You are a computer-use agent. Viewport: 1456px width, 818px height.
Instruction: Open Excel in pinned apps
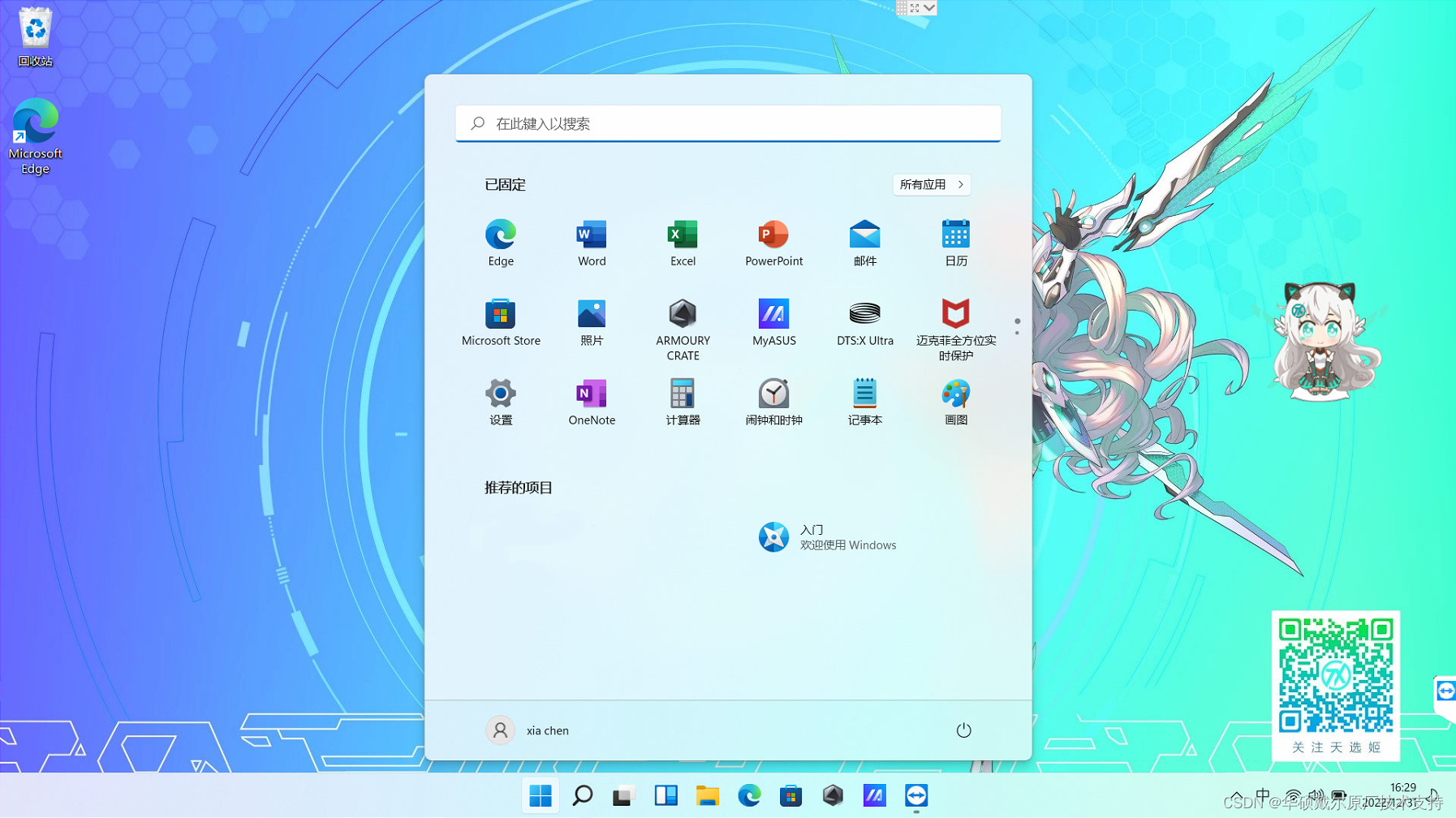click(683, 243)
